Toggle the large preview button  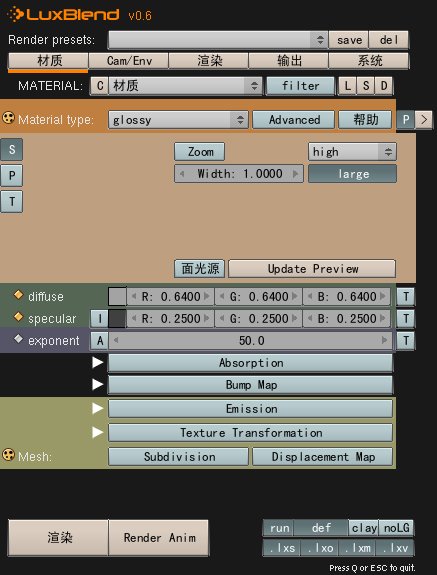tap(352, 174)
